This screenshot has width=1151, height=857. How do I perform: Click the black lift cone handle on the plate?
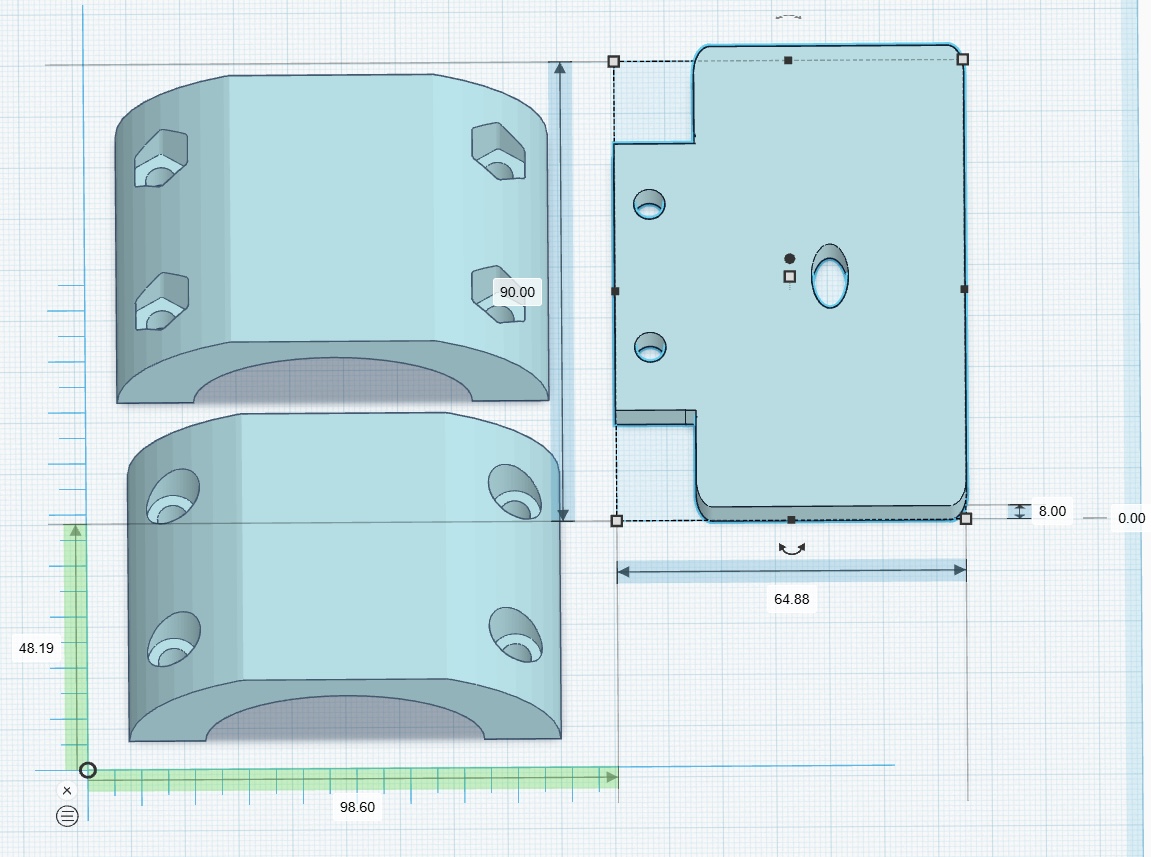tap(789, 258)
